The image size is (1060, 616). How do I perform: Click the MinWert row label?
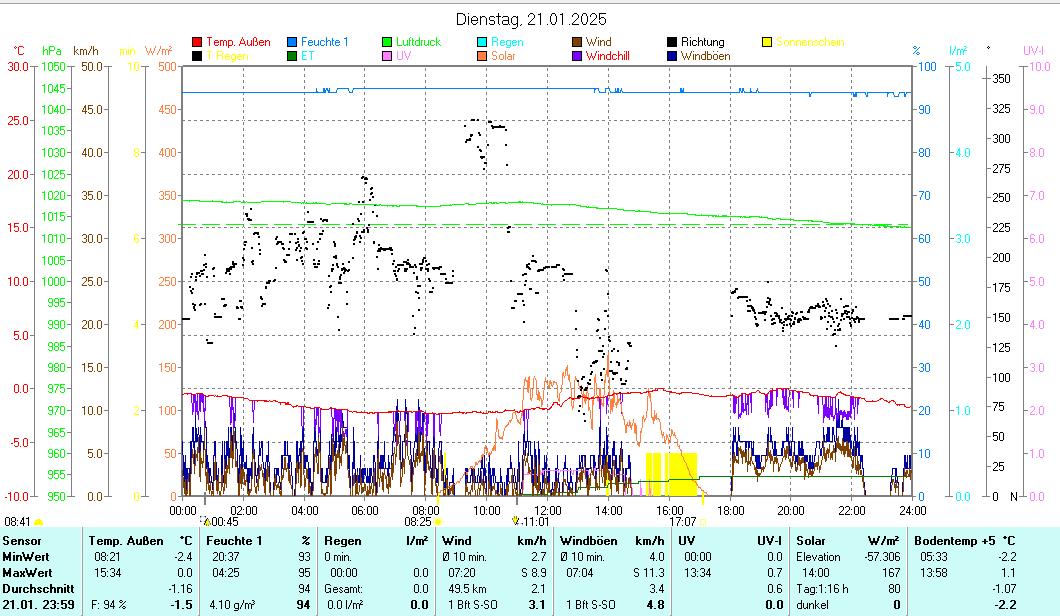coord(24,557)
